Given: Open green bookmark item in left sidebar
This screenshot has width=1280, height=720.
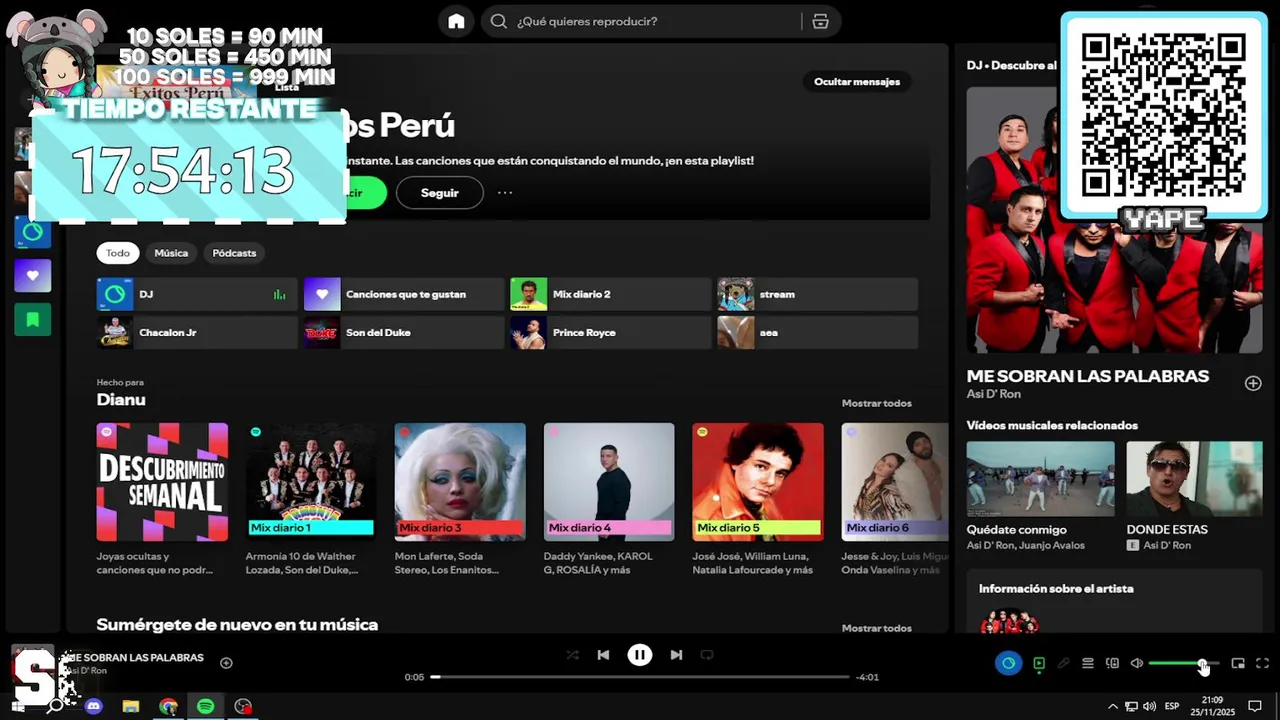Looking at the screenshot, I should point(33,319).
